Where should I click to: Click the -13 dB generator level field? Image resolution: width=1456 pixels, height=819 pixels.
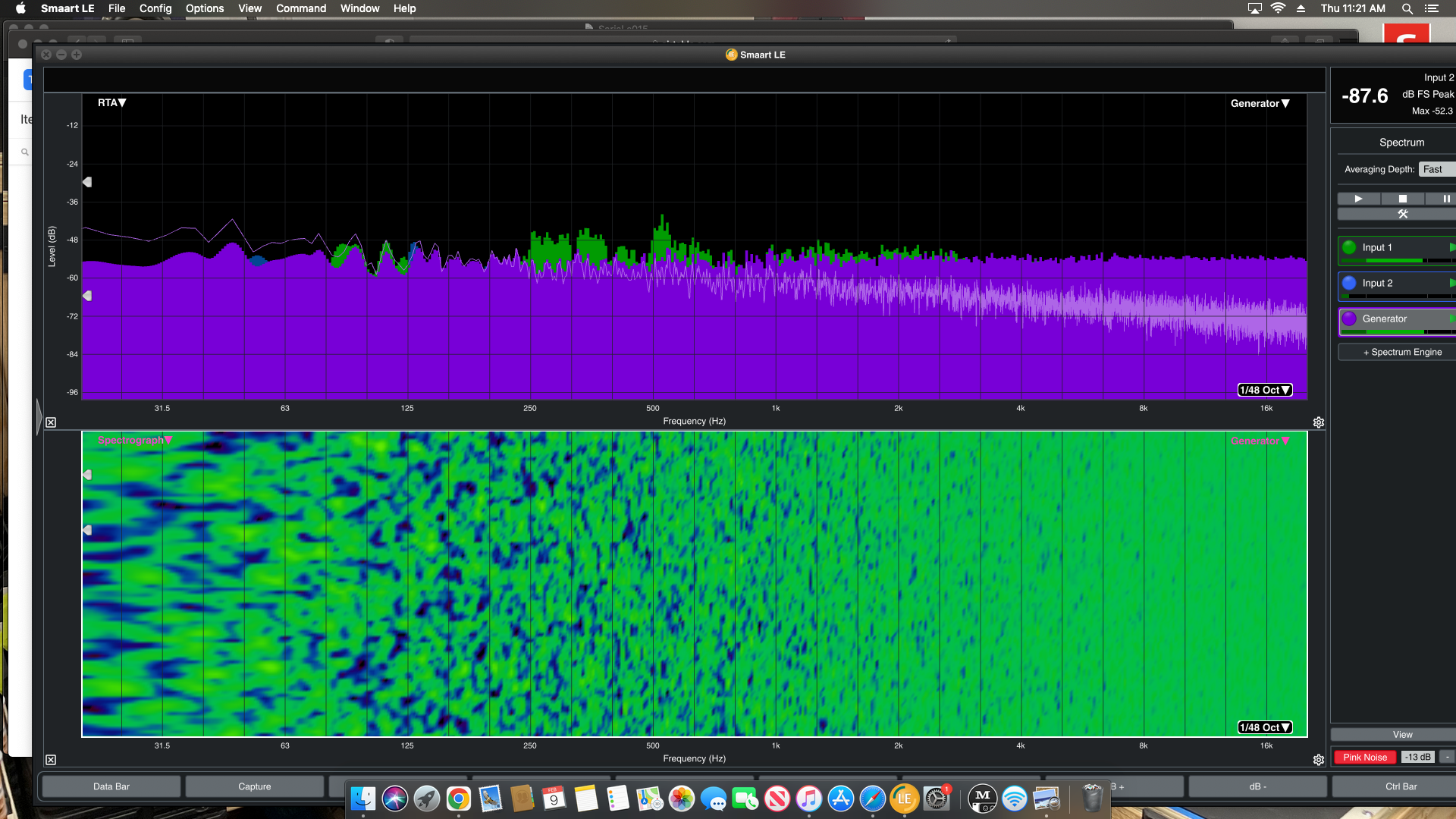(1417, 757)
